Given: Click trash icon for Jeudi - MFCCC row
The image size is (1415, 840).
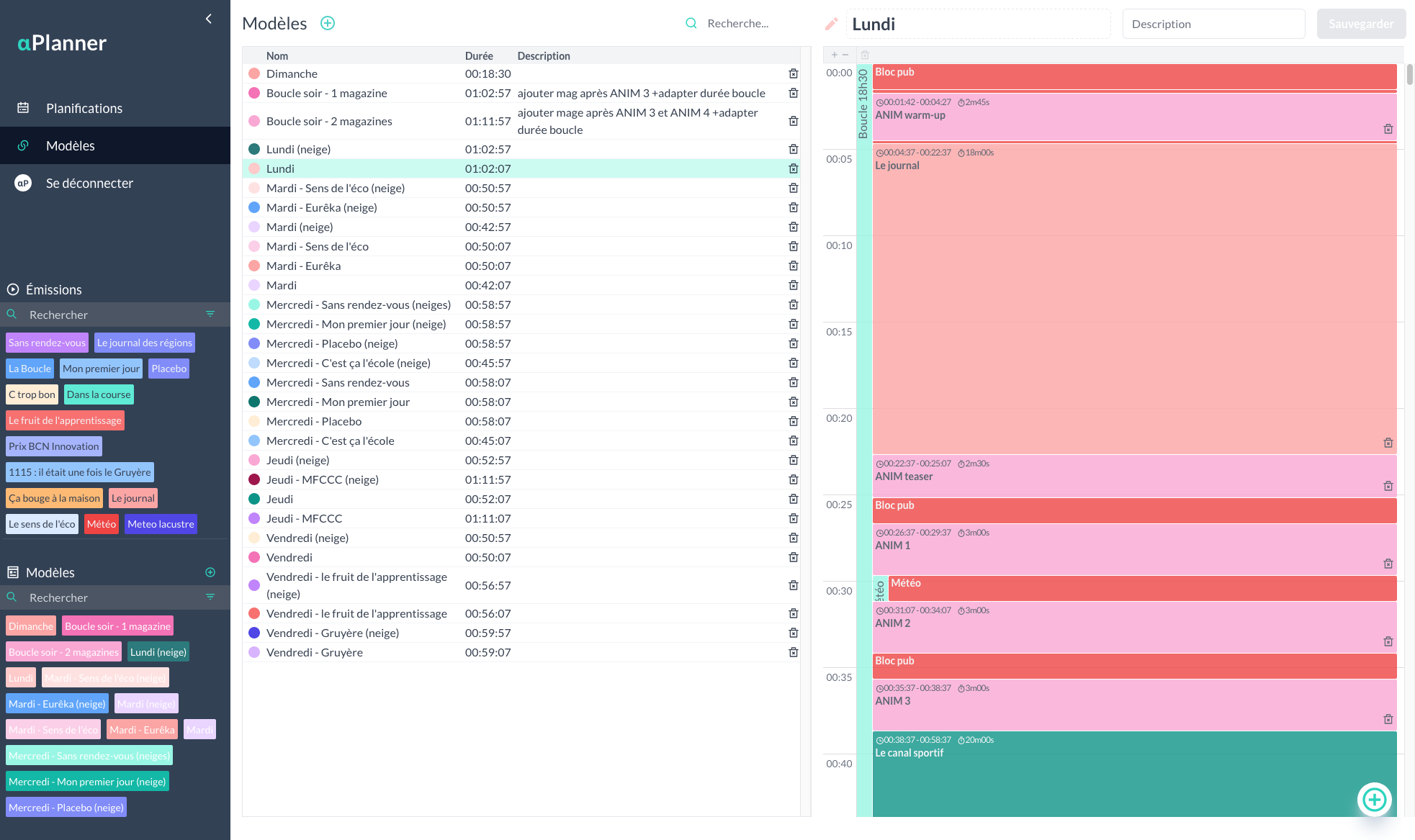Looking at the screenshot, I should (x=793, y=518).
